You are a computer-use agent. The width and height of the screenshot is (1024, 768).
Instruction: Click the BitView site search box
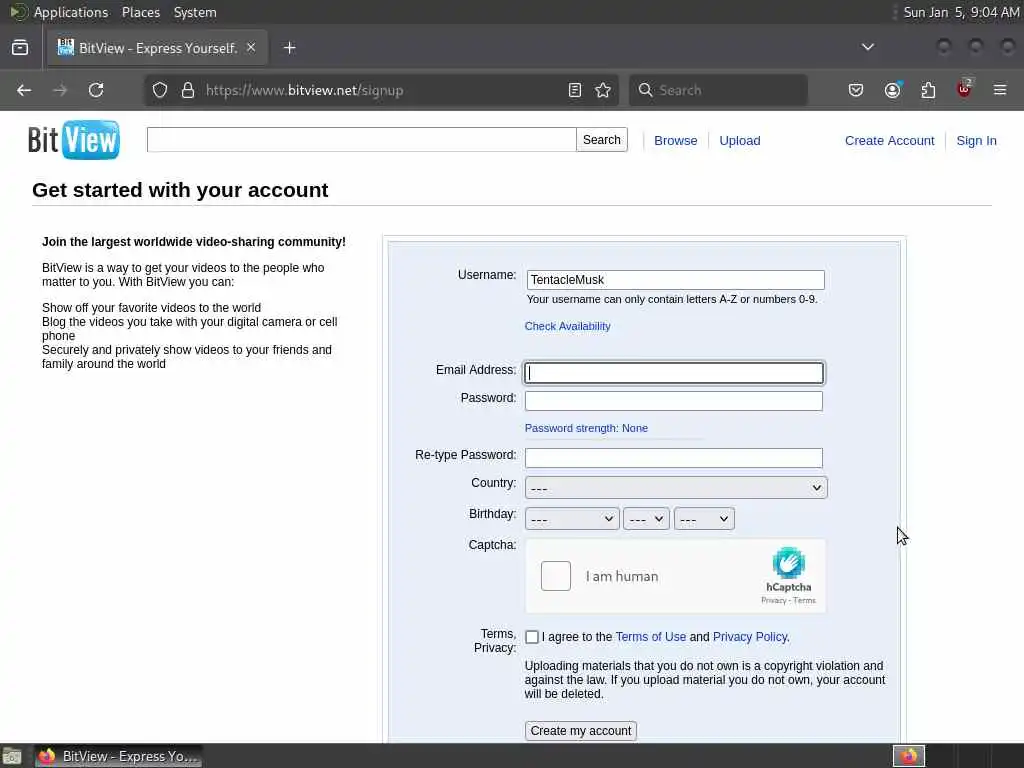[362, 140]
